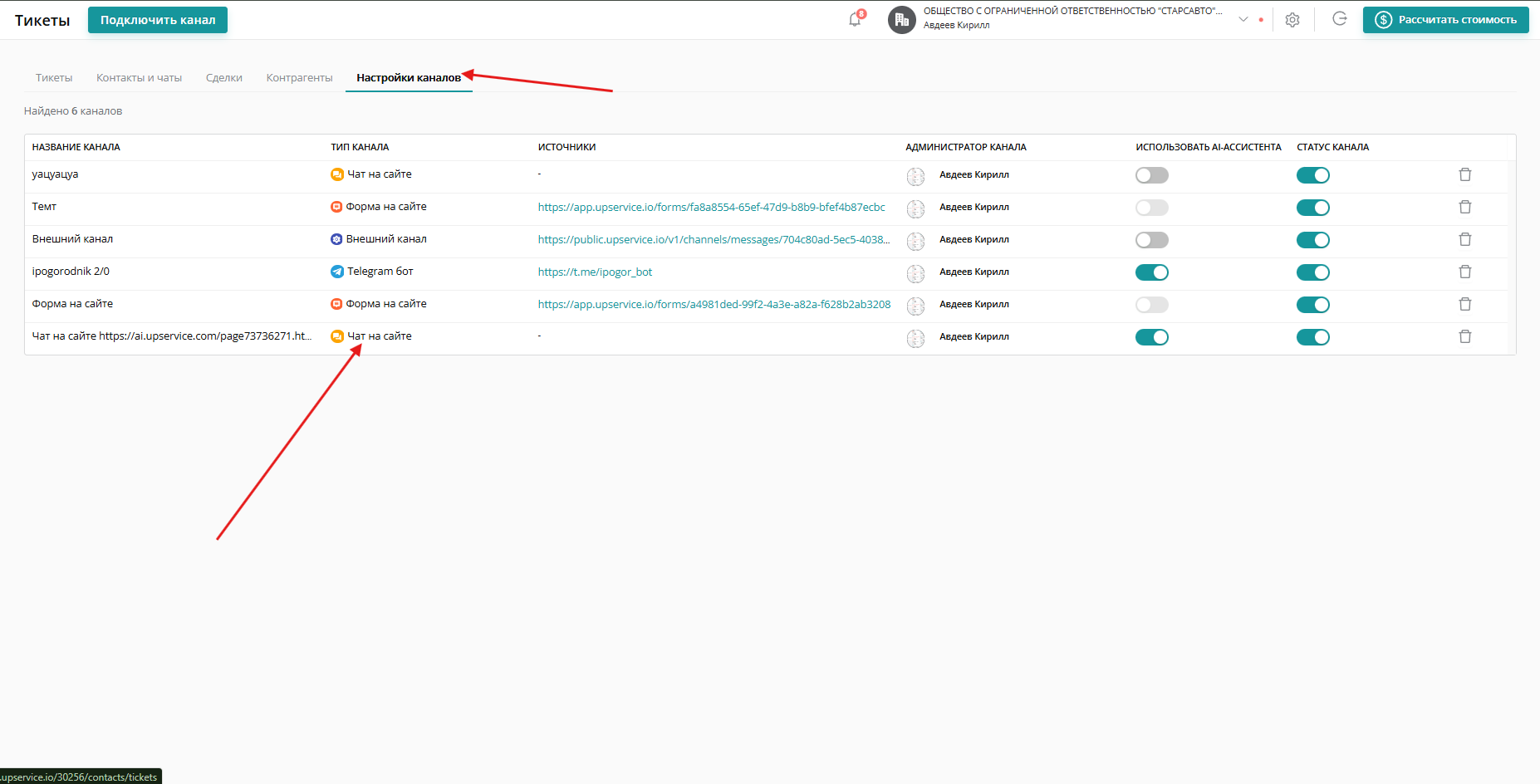Screen dimensions: 1540x784
Task: Switch off channel status for Темт
Action: (x=1313, y=208)
